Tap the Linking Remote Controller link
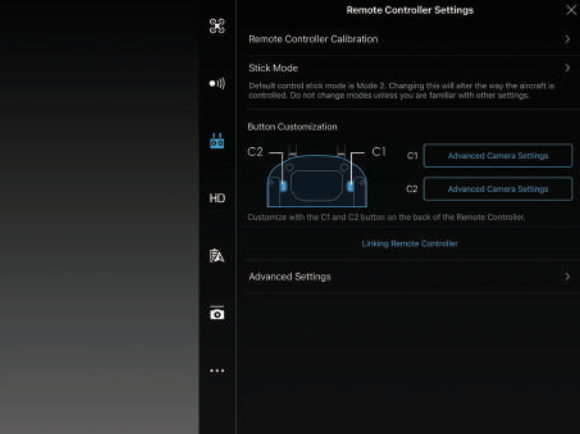The width and height of the screenshot is (580, 434). point(409,244)
